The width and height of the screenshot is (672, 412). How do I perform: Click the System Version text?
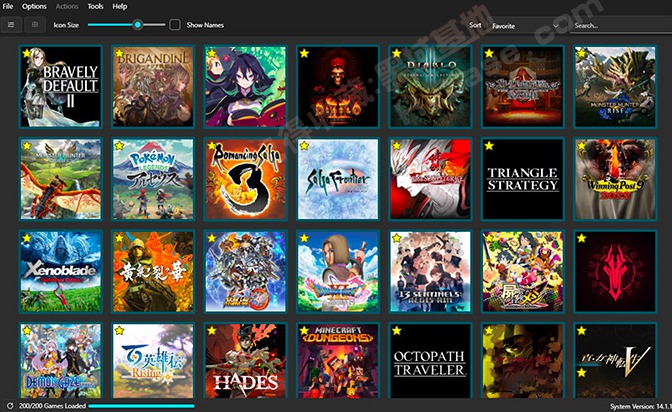coord(641,406)
